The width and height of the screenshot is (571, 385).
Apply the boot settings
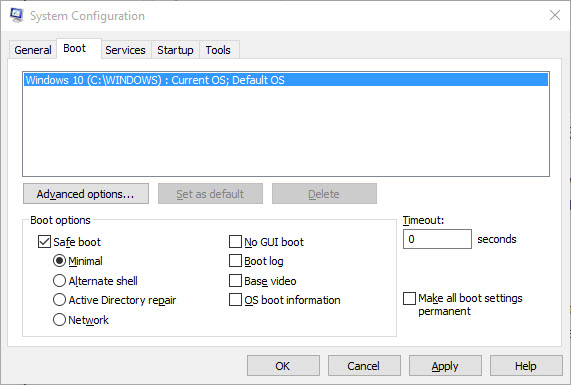pyautogui.click(x=445, y=366)
